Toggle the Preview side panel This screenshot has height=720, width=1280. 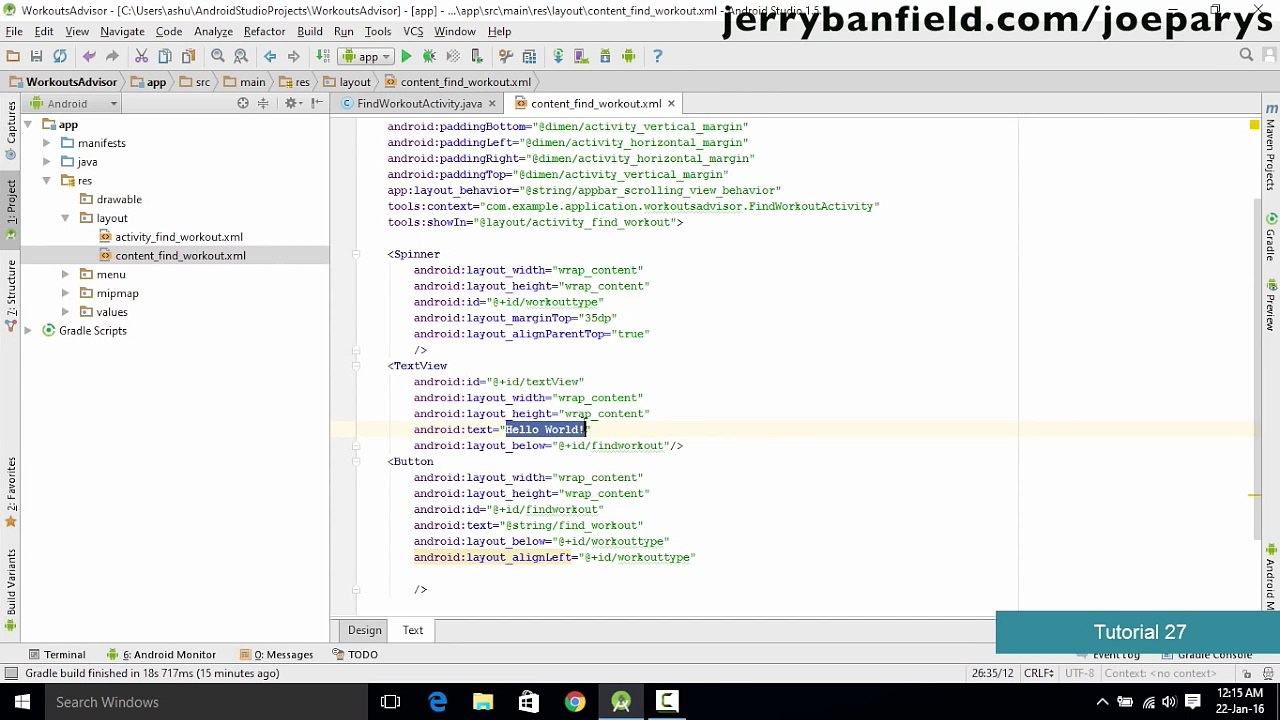1271,307
